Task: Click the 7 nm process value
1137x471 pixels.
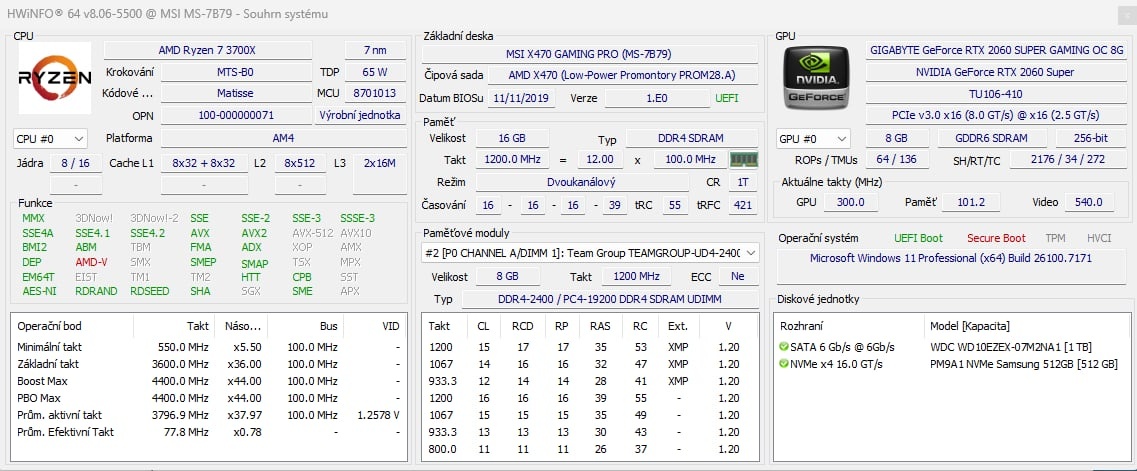Action: (376, 50)
